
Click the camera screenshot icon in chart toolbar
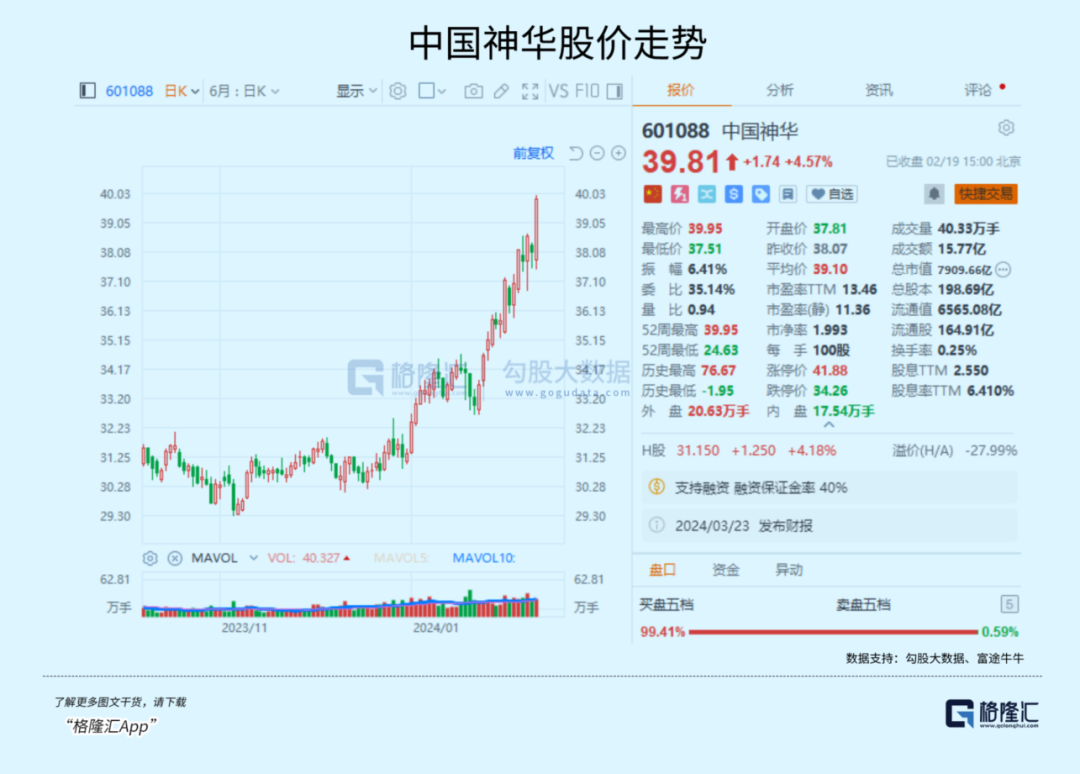[x=473, y=91]
